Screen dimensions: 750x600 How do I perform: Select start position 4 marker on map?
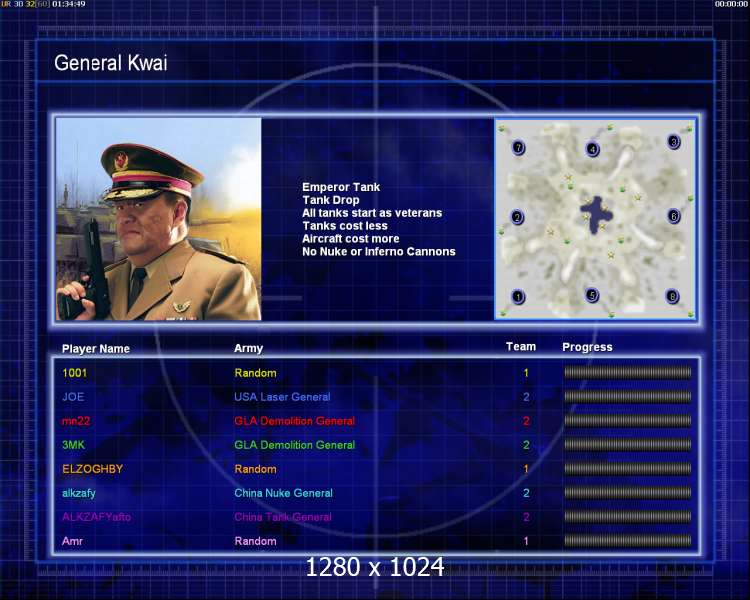click(593, 149)
